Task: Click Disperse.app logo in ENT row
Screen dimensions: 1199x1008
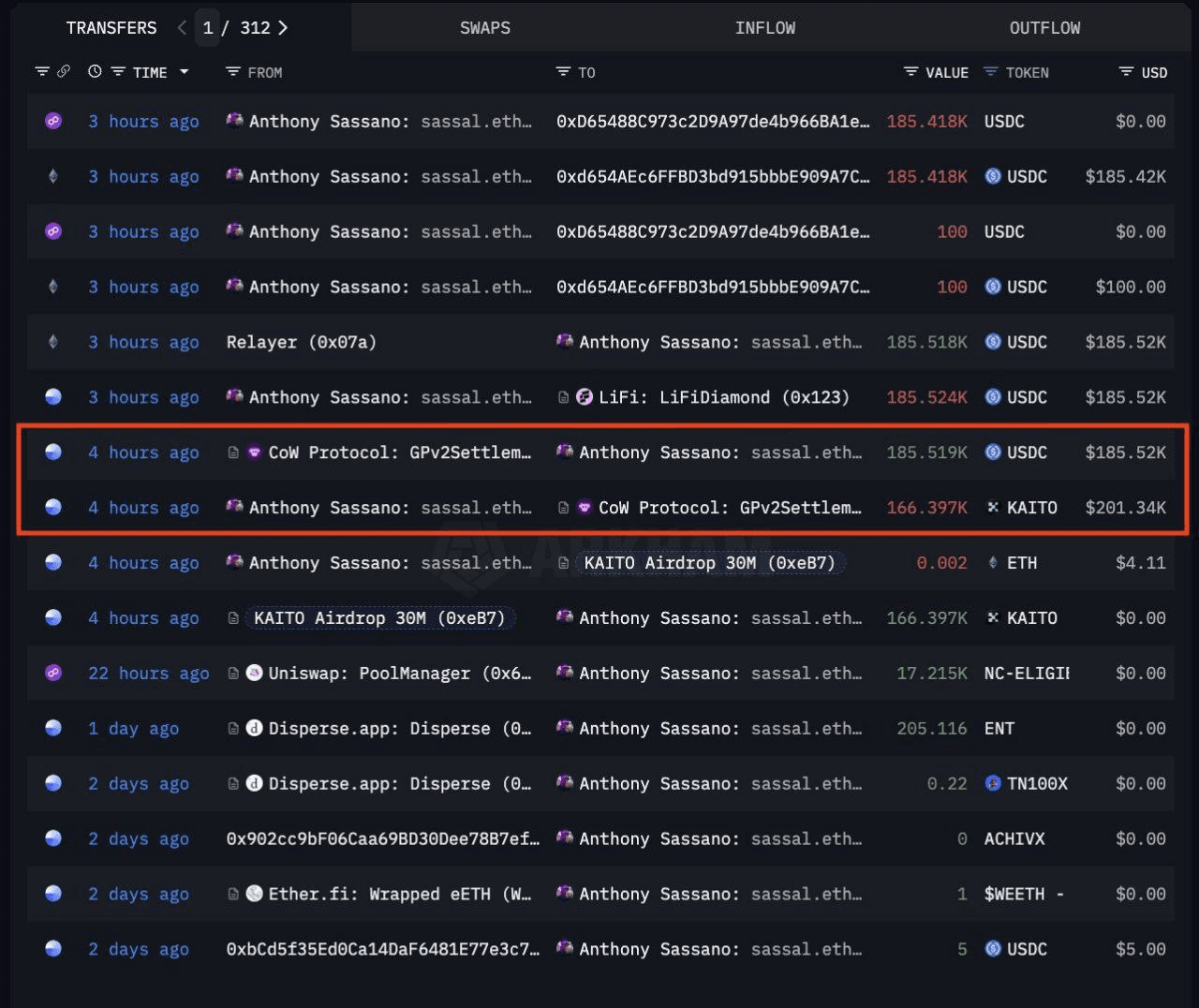Action: 254,728
